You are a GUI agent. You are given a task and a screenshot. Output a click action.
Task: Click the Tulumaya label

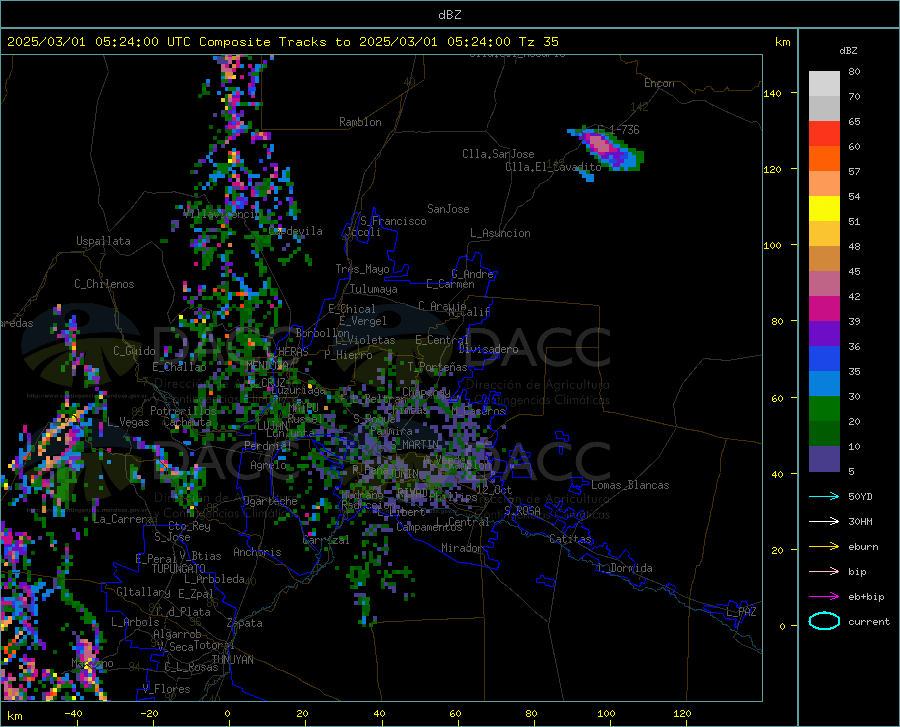(x=374, y=289)
